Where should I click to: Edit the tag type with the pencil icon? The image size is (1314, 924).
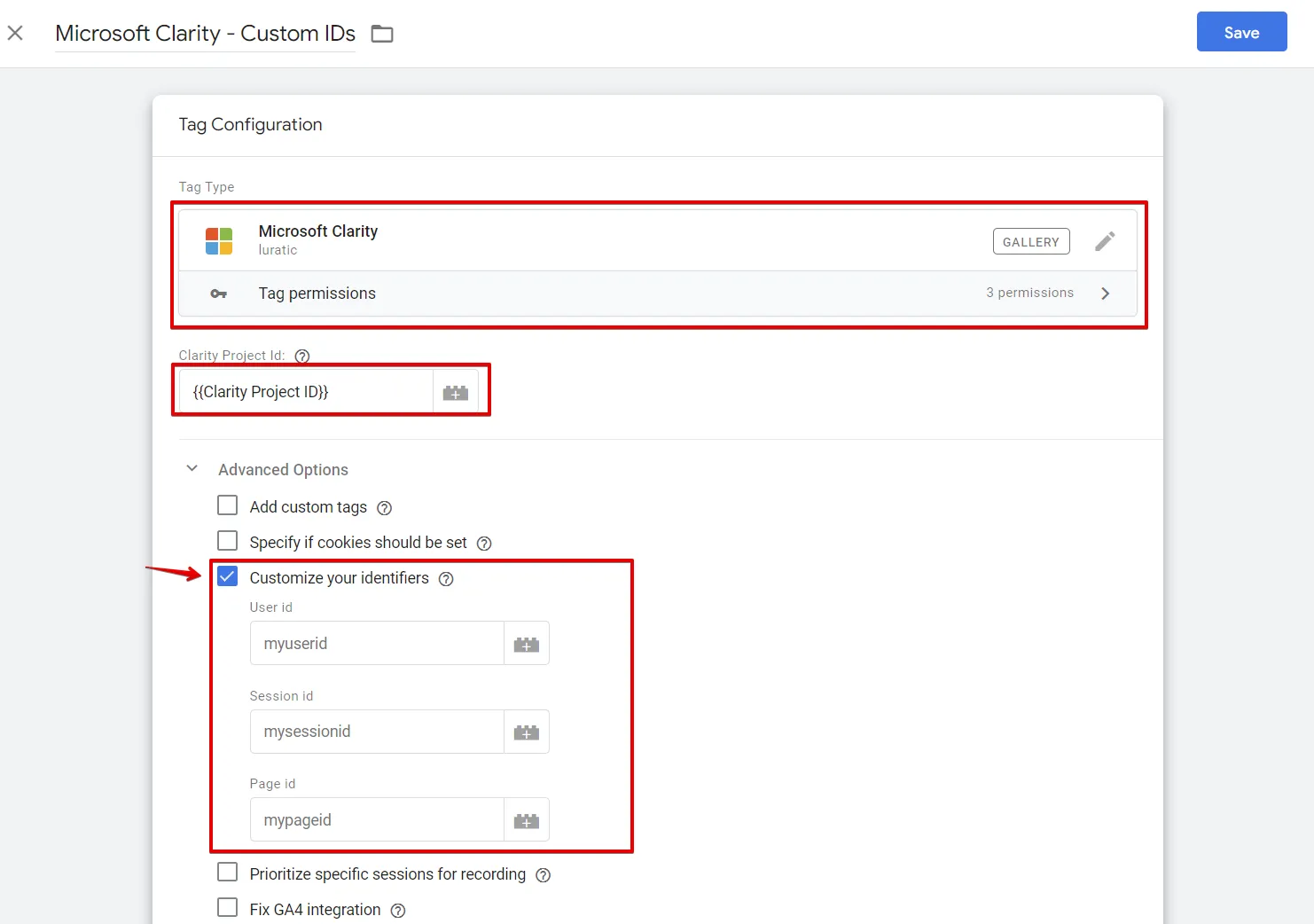(1105, 241)
